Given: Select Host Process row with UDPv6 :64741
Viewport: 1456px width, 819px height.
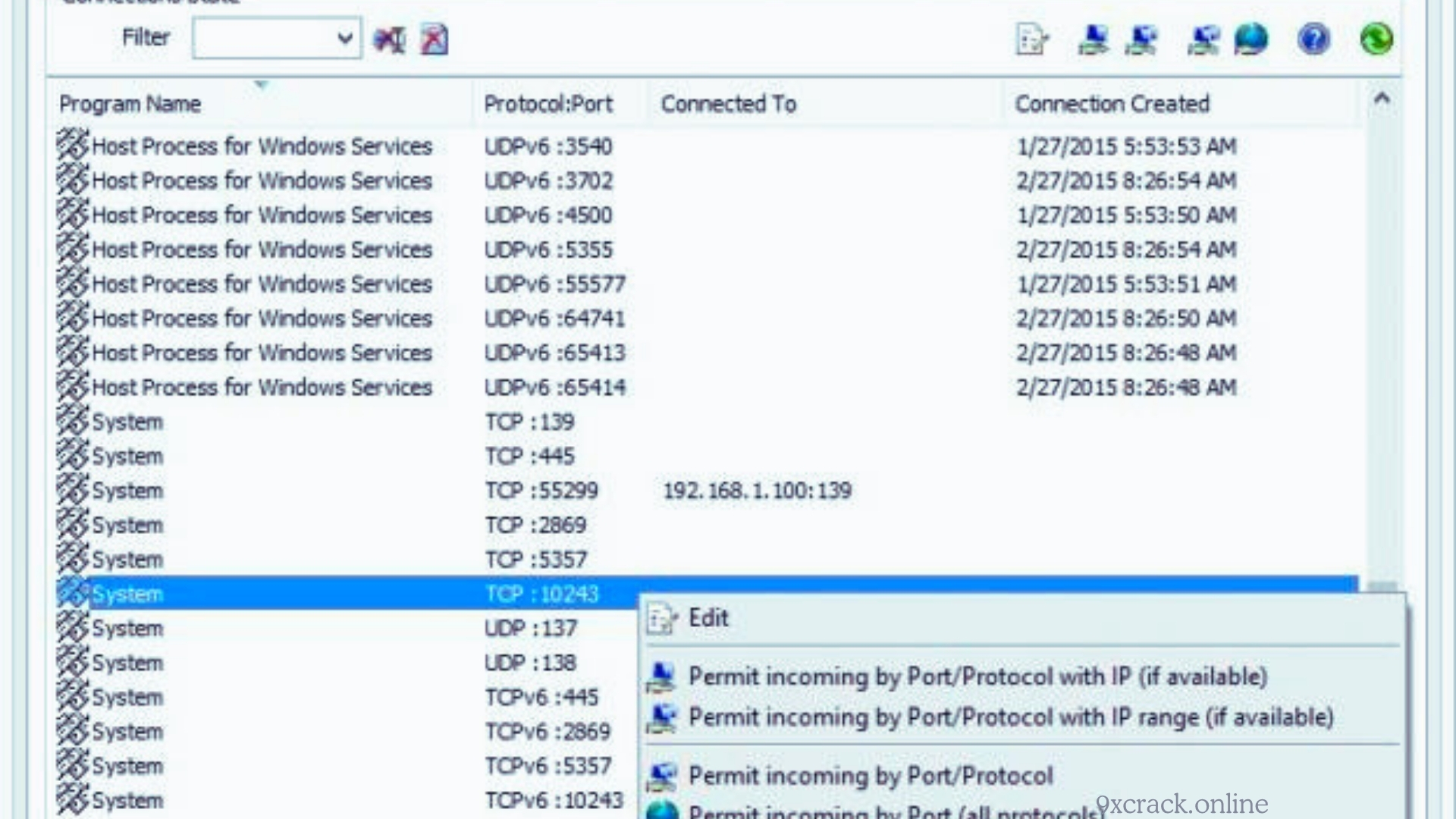Looking at the screenshot, I should (x=707, y=318).
